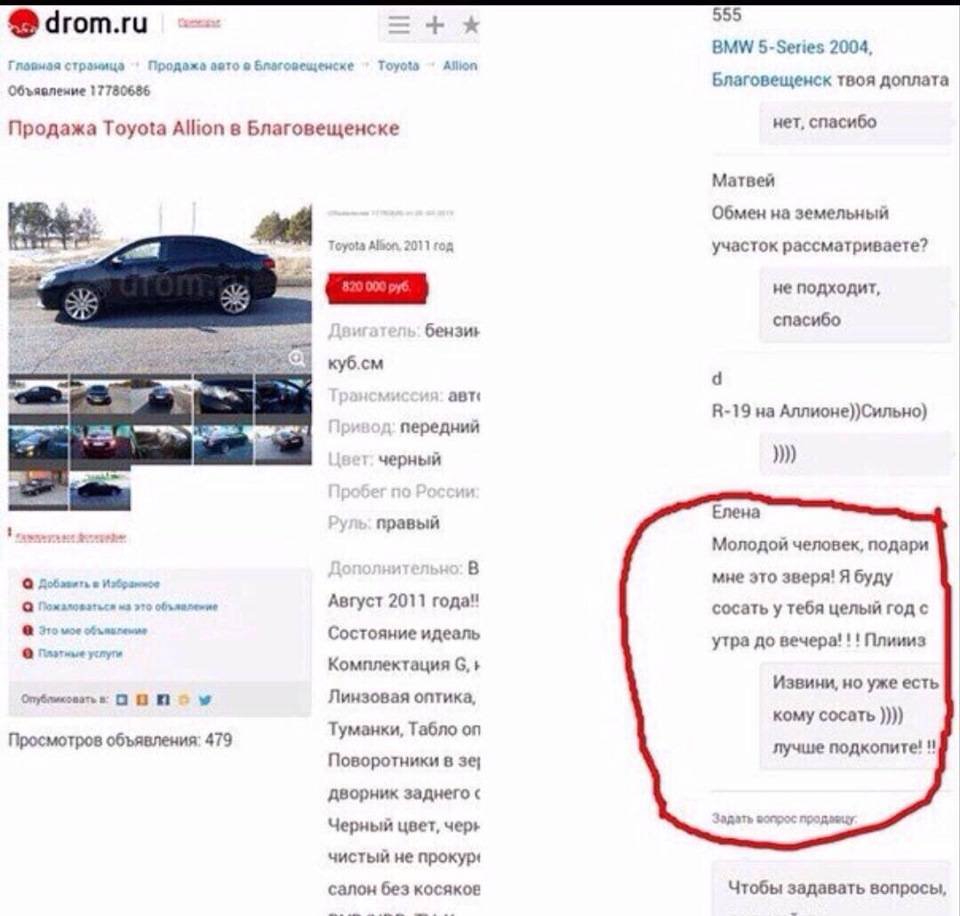Image resolution: width=960 pixels, height=916 pixels.
Task: Click Пожаловаться на это объявление link
Action: (128, 606)
